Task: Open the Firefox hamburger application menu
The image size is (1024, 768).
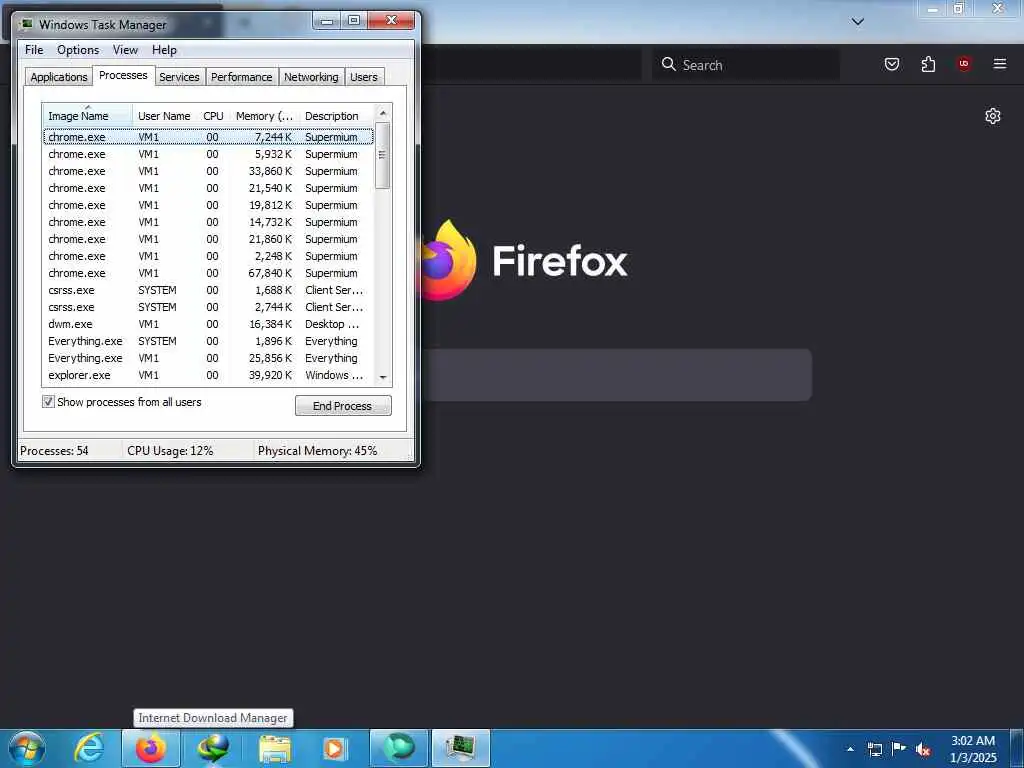Action: 1000,64
